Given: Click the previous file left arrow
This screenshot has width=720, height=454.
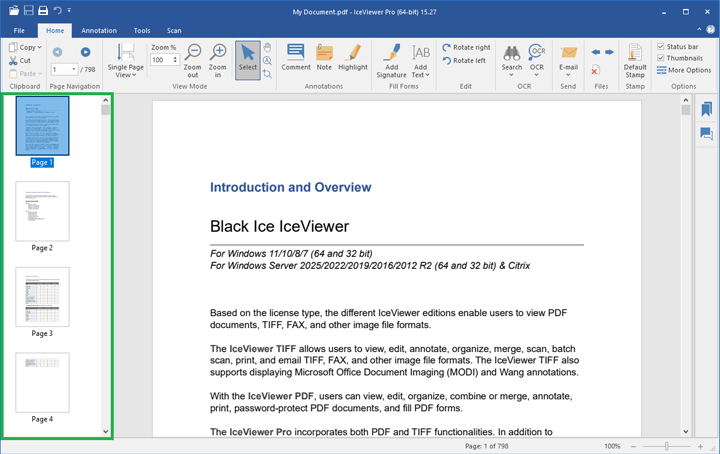Looking at the screenshot, I should [596, 52].
